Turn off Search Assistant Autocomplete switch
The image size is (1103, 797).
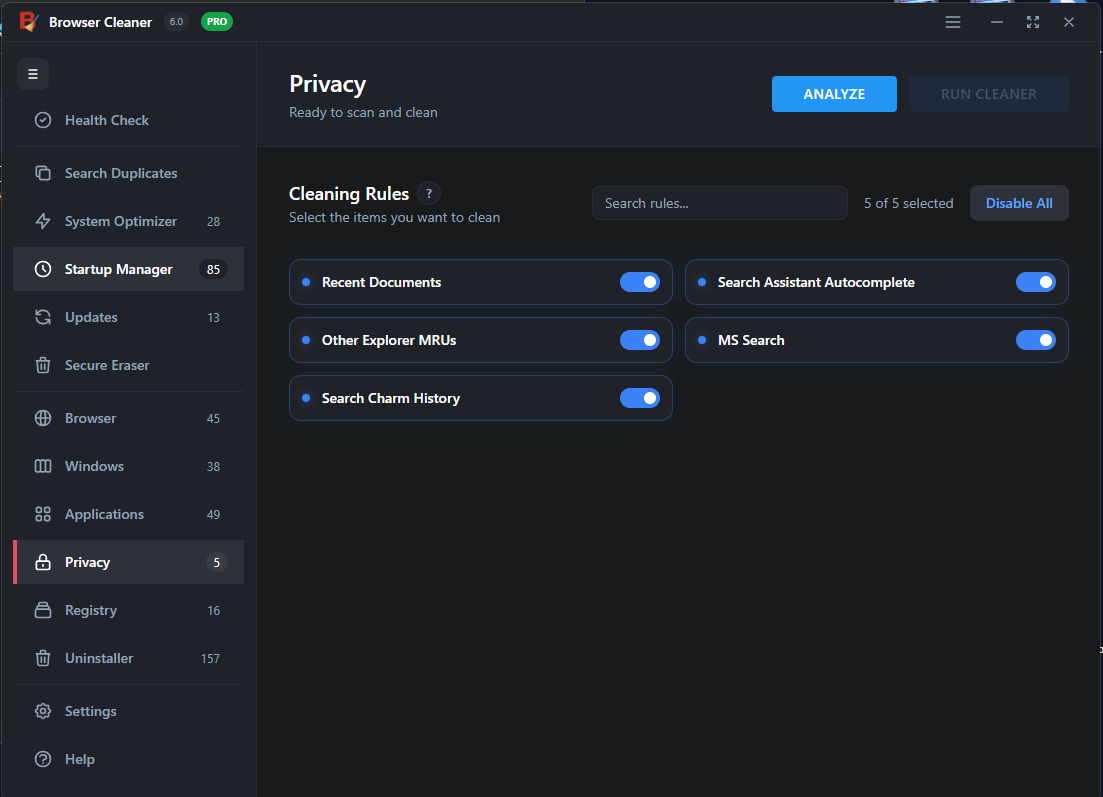pyautogui.click(x=1035, y=282)
